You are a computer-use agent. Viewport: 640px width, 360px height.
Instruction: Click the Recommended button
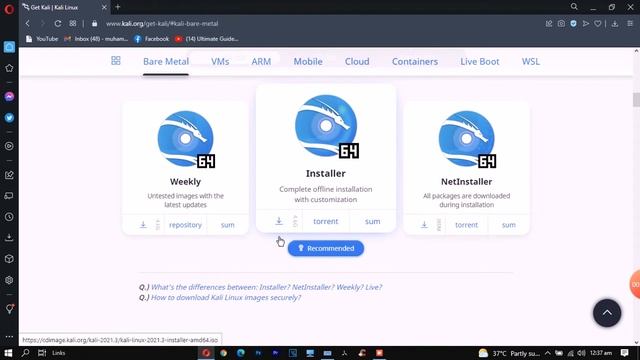(x=326, y=248)
